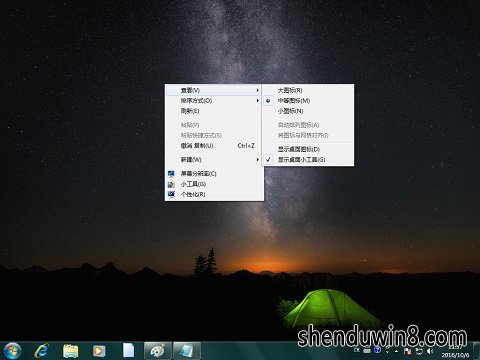Expand the 查看(V) submenu arrow
Image resolution: width=480 pixels, height=360 pixels.
257,90
